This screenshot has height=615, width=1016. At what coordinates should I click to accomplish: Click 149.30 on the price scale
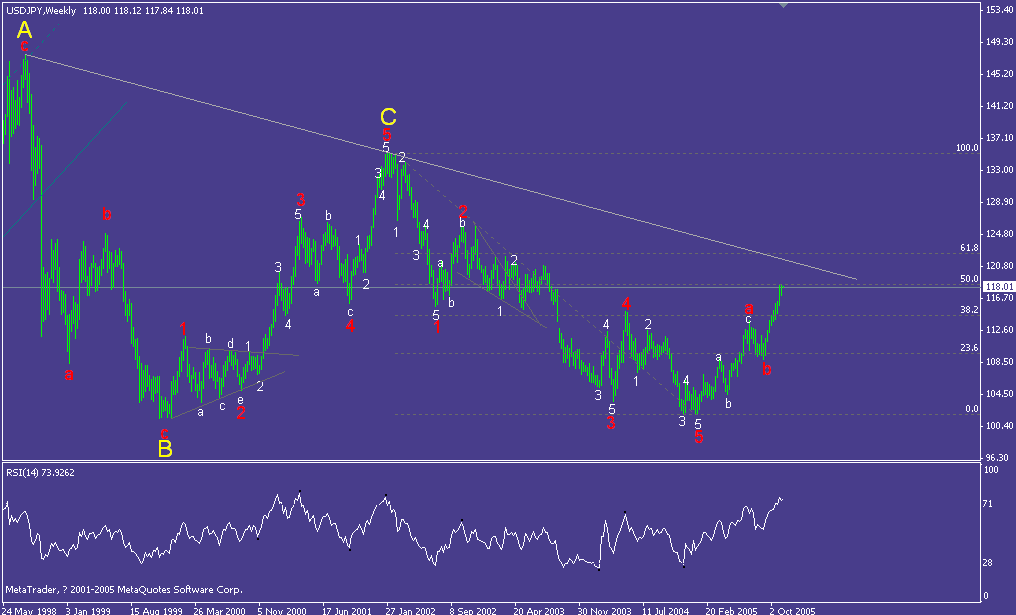[999, 41]
